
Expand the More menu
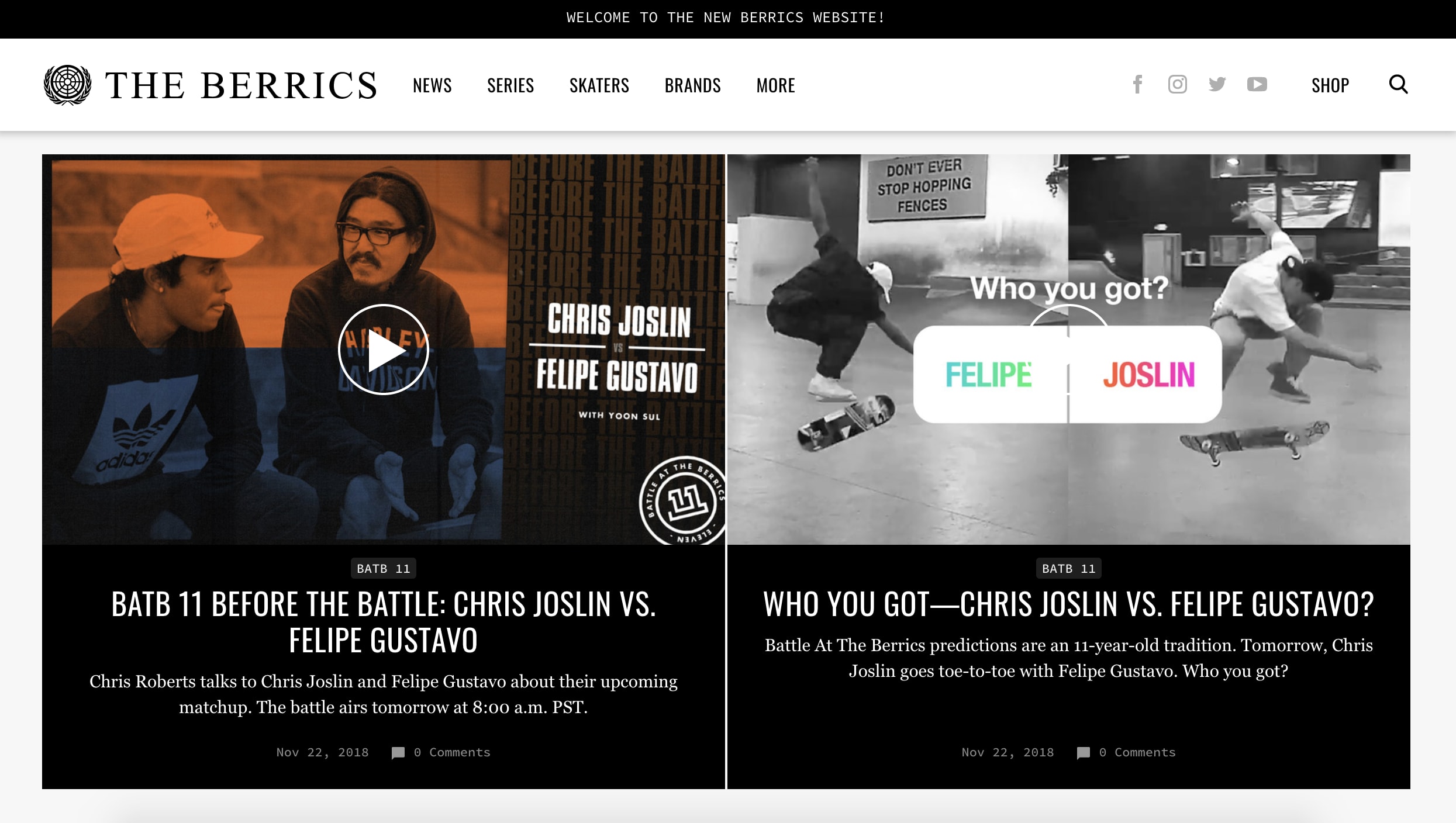[x=775, y=85]
